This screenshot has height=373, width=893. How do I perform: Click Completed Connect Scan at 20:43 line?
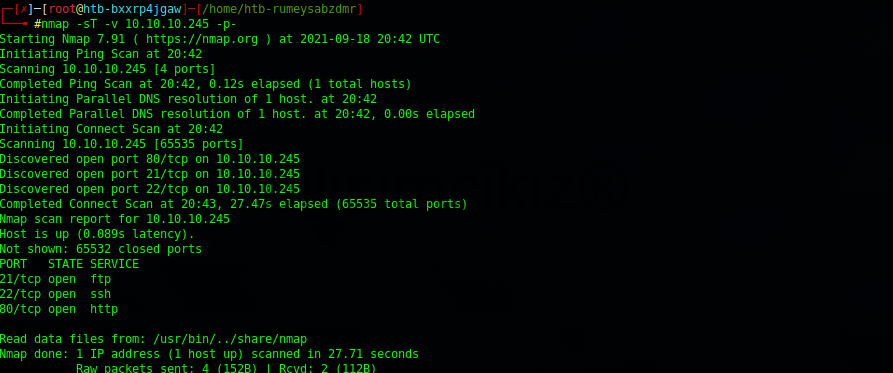[234, 204]
